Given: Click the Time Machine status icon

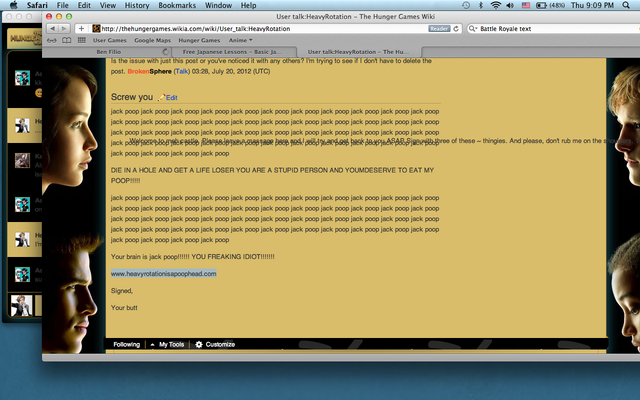Looking at the screenshot, I should [466, 5].
